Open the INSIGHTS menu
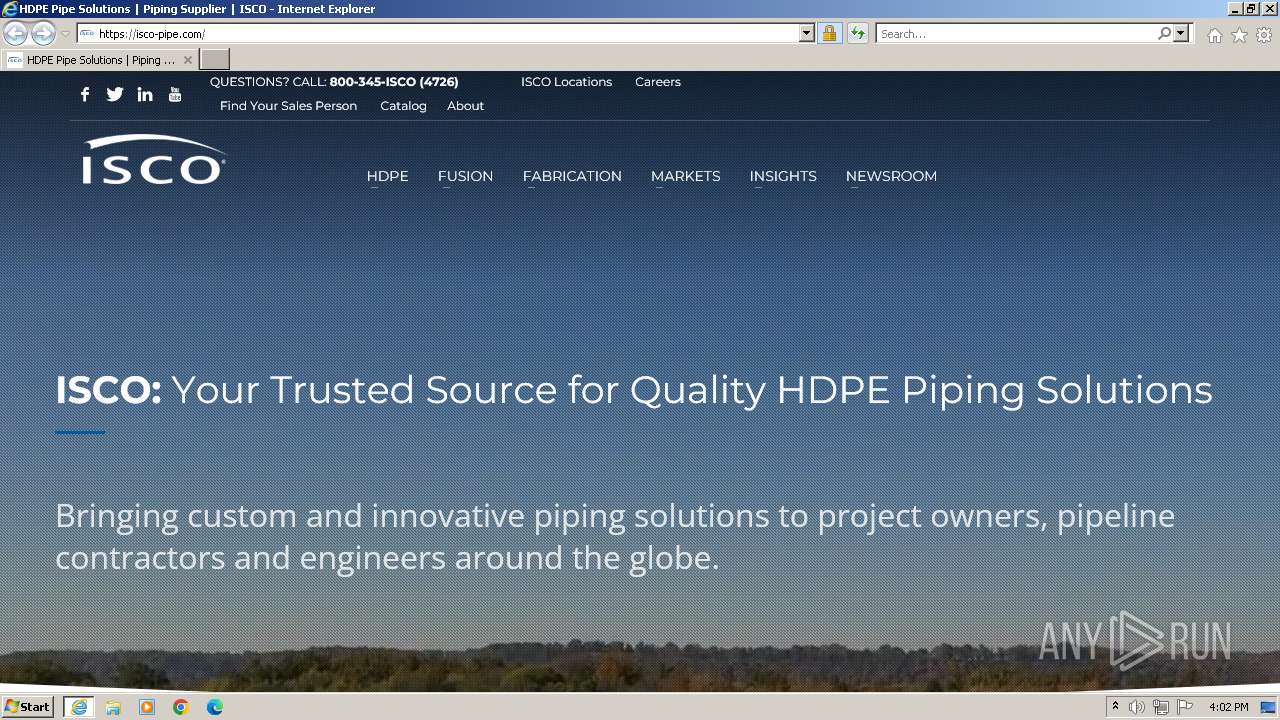The height and width of the screenshot is (720, 1280). 783,176
